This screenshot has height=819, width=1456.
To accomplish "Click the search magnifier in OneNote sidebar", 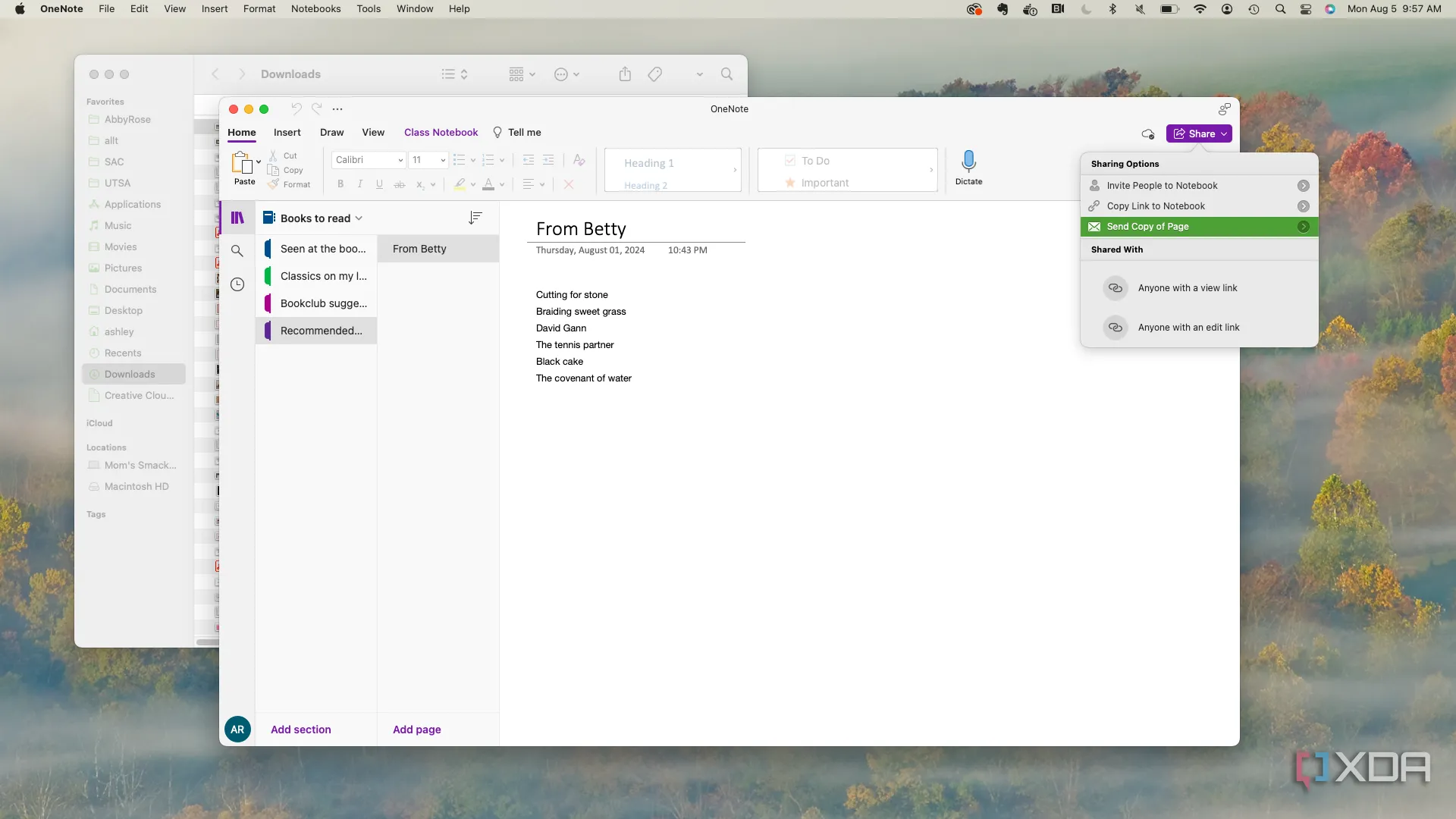I will (237, 251).
